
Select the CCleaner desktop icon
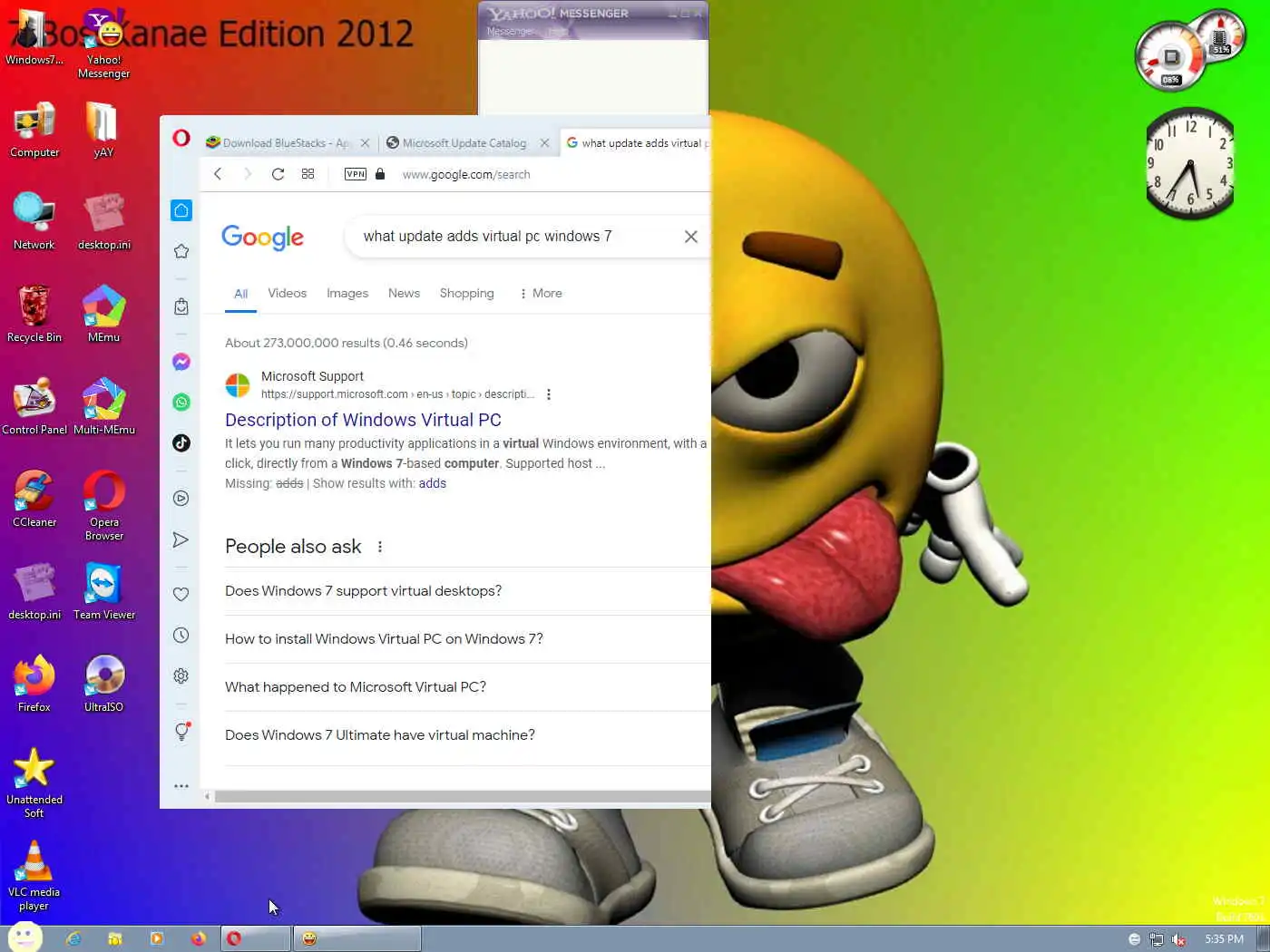click(34, 499)
